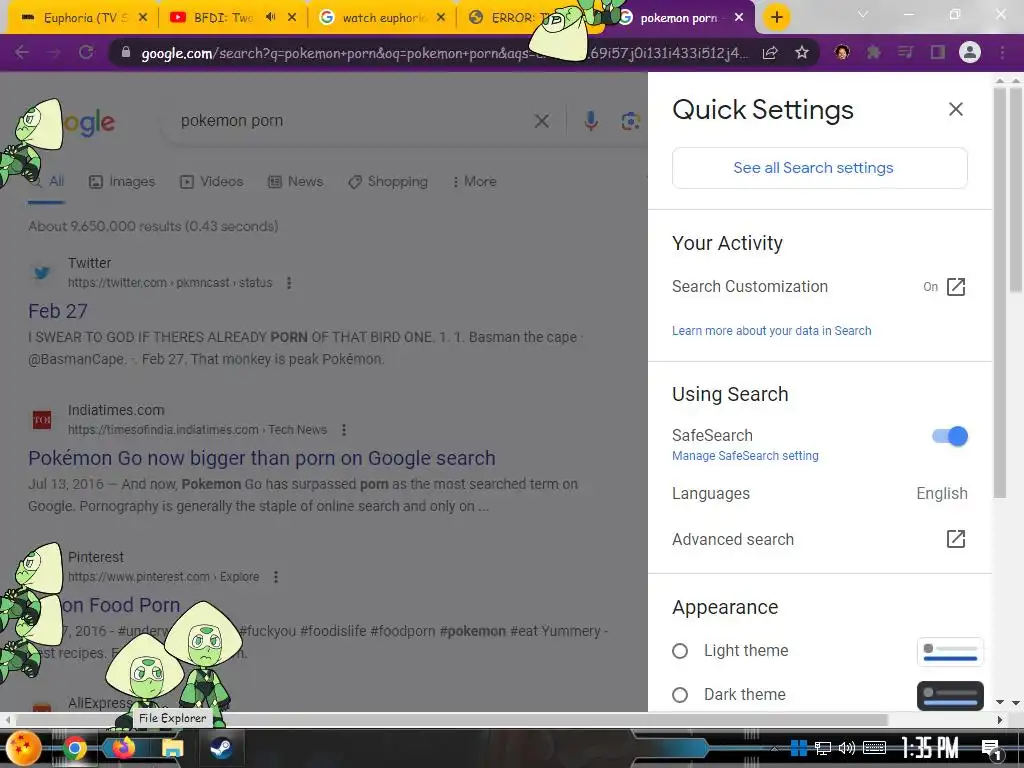The width and height of the screenshot is (1024, 768).
Task: Close the Euphoria tab
Action: point(143,18)
